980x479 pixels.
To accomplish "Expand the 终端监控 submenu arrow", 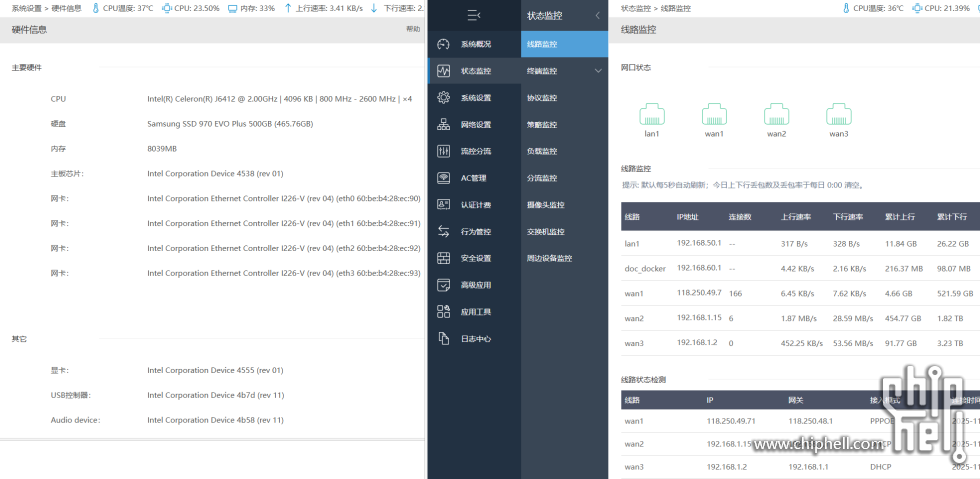I will click(x=598, y=71).
